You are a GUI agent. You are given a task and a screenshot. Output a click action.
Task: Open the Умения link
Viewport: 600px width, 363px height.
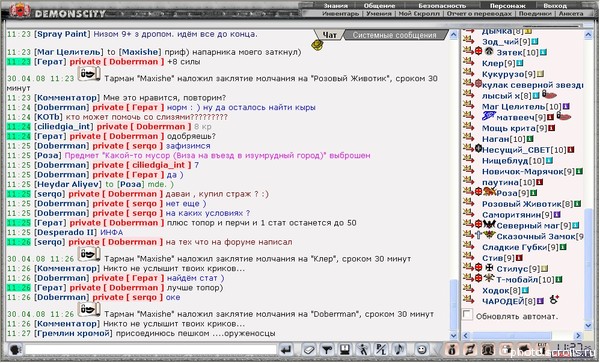[379, 13]
